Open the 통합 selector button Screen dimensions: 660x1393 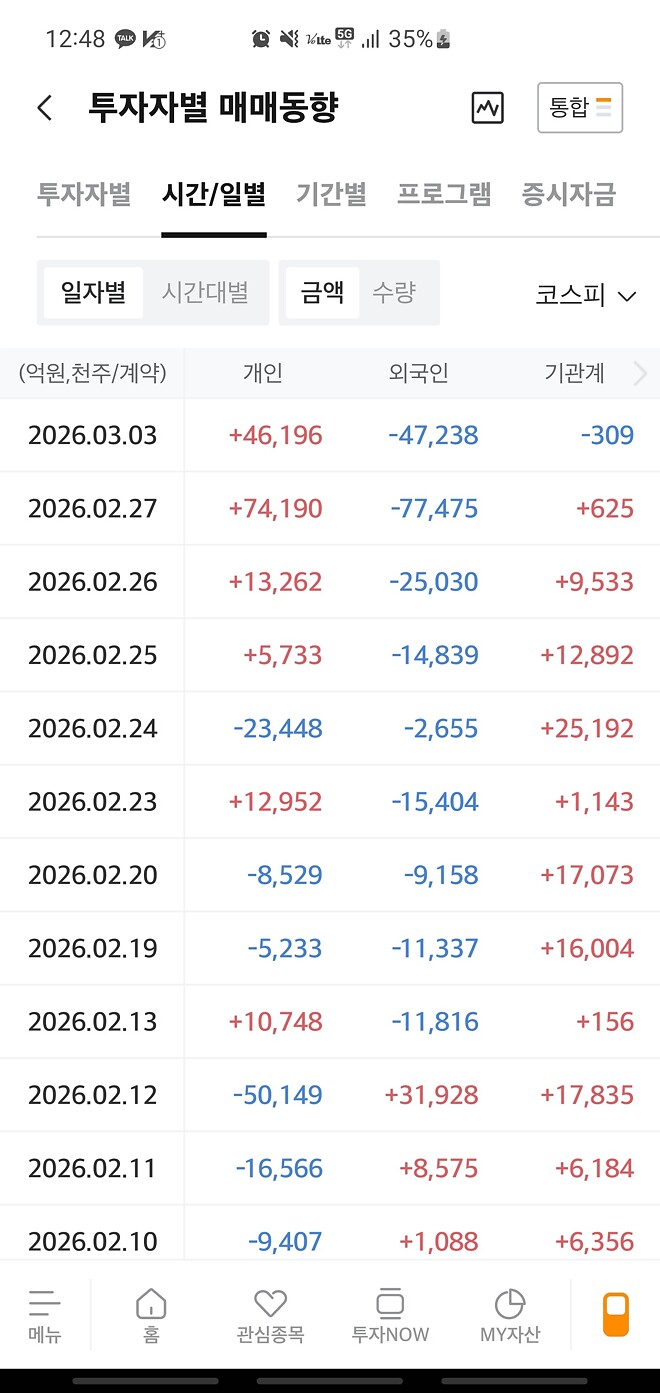click(x=580, y=108)
